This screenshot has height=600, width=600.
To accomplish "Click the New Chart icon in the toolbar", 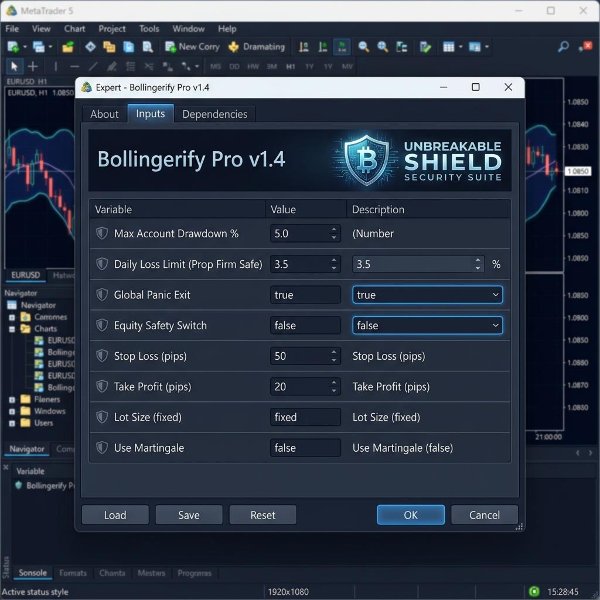I will (x=13, y=47).
